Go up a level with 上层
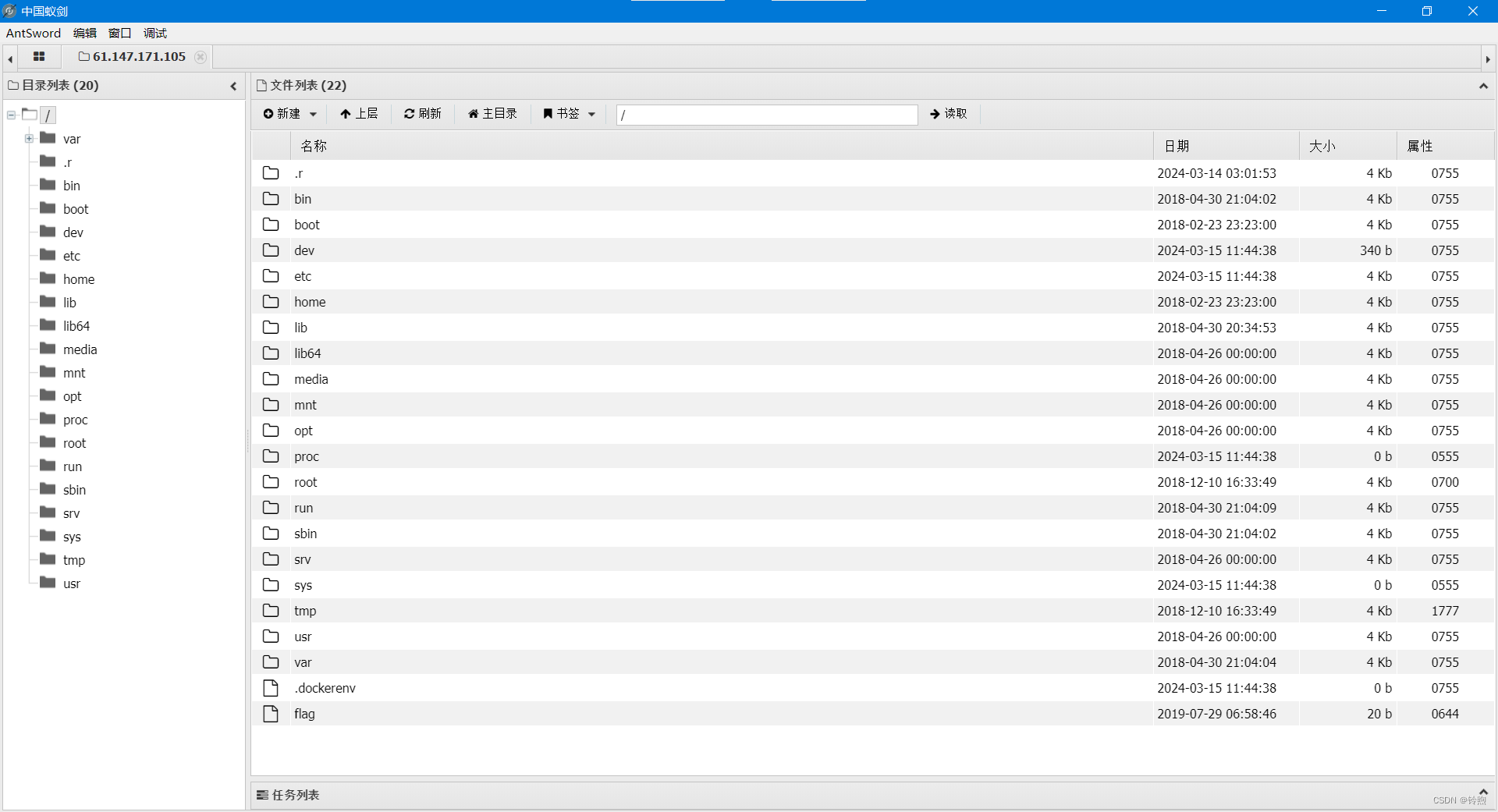Image resolution: width=1498 pixels, height=812 pixels. [x=359, y=114]
